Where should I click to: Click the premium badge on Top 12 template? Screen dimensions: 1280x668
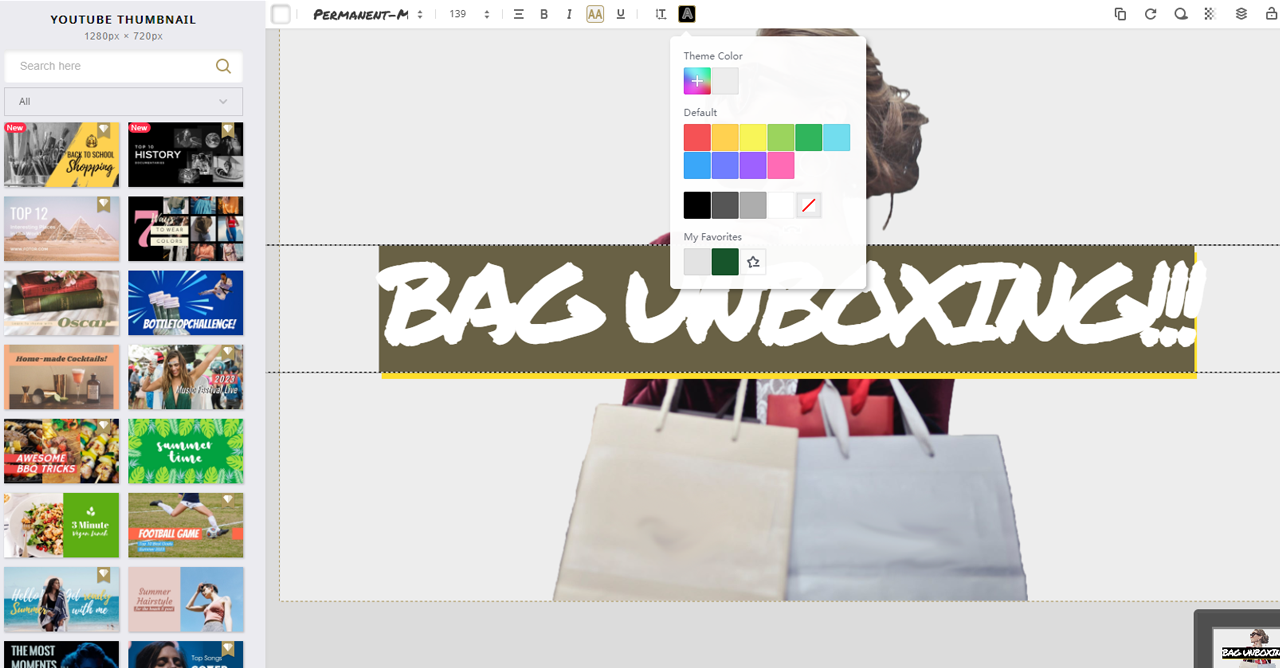tap(104, 203)
